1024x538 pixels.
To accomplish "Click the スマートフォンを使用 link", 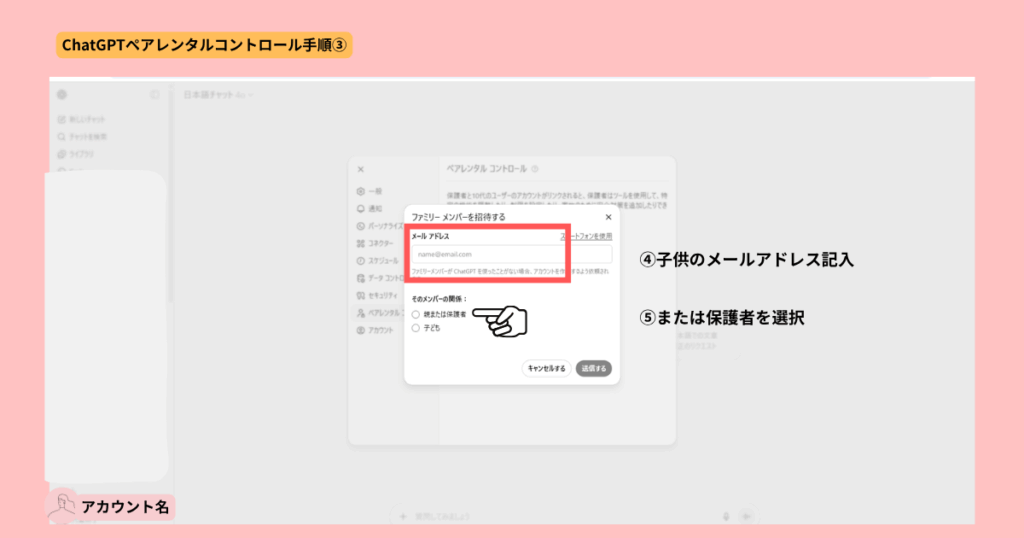I will coord(586,236).
